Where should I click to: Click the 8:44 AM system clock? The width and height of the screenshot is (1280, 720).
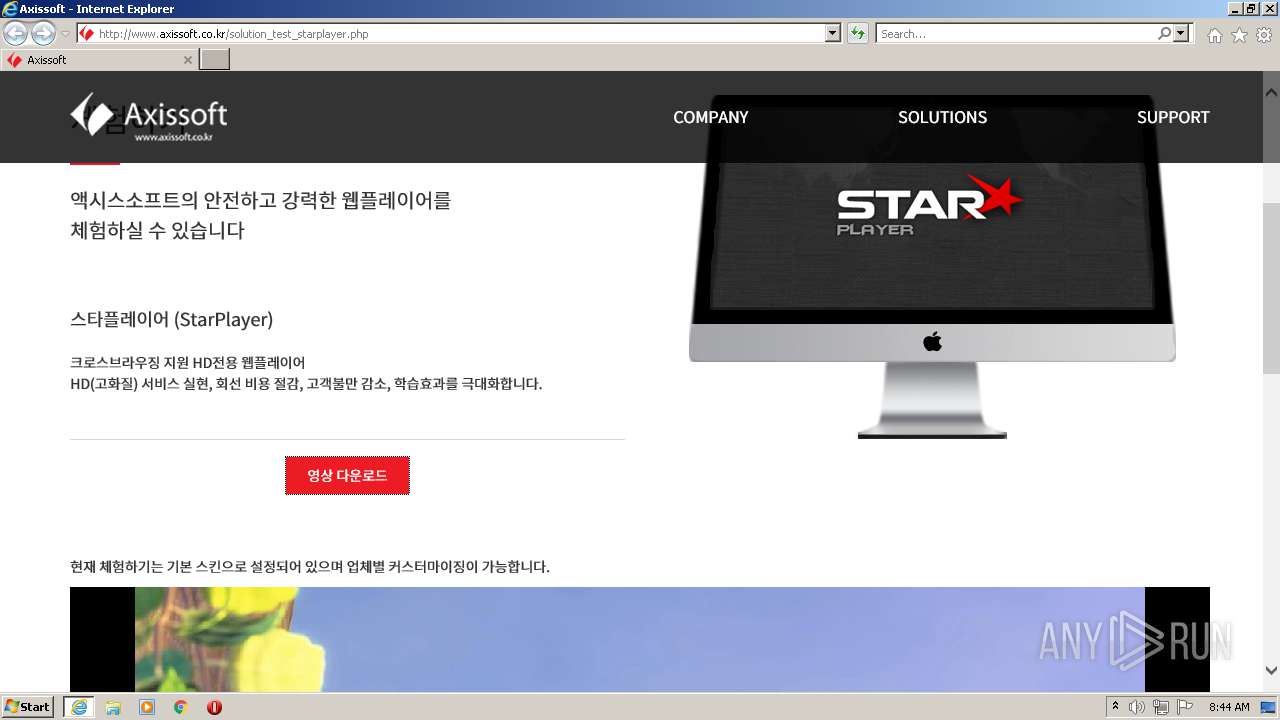point(1229,707)
